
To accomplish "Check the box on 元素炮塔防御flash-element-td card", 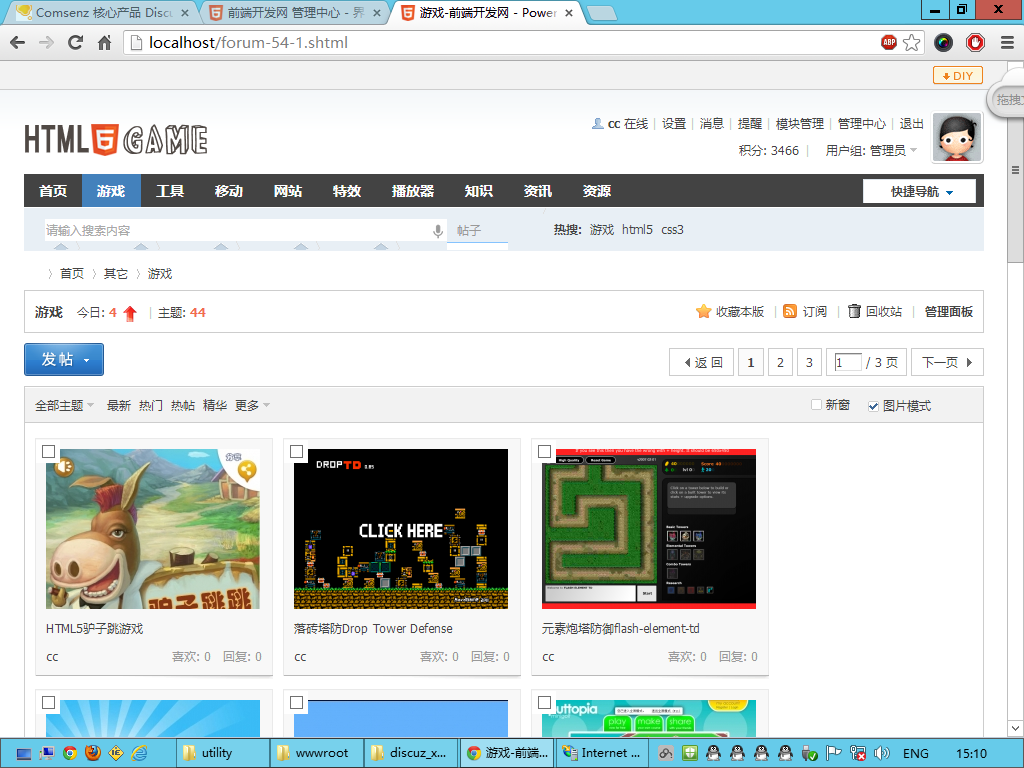I will 545,451.
